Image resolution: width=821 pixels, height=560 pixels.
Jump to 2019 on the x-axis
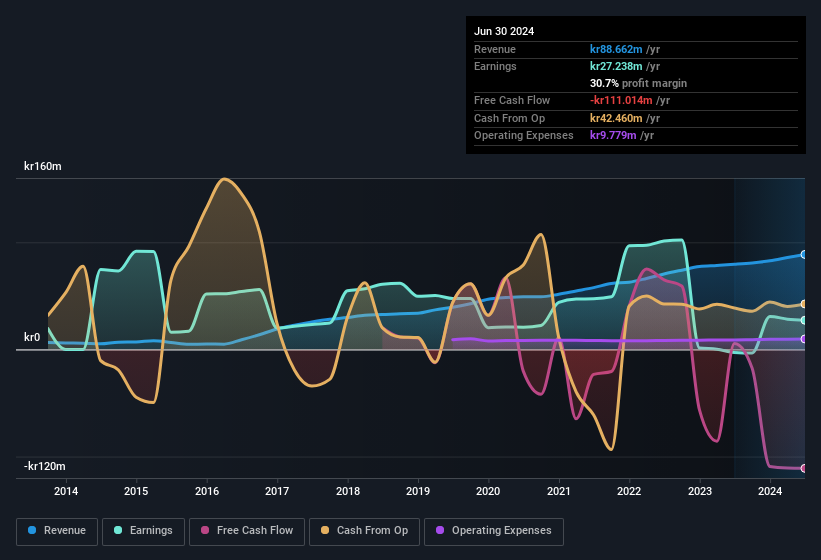point(418,491)
